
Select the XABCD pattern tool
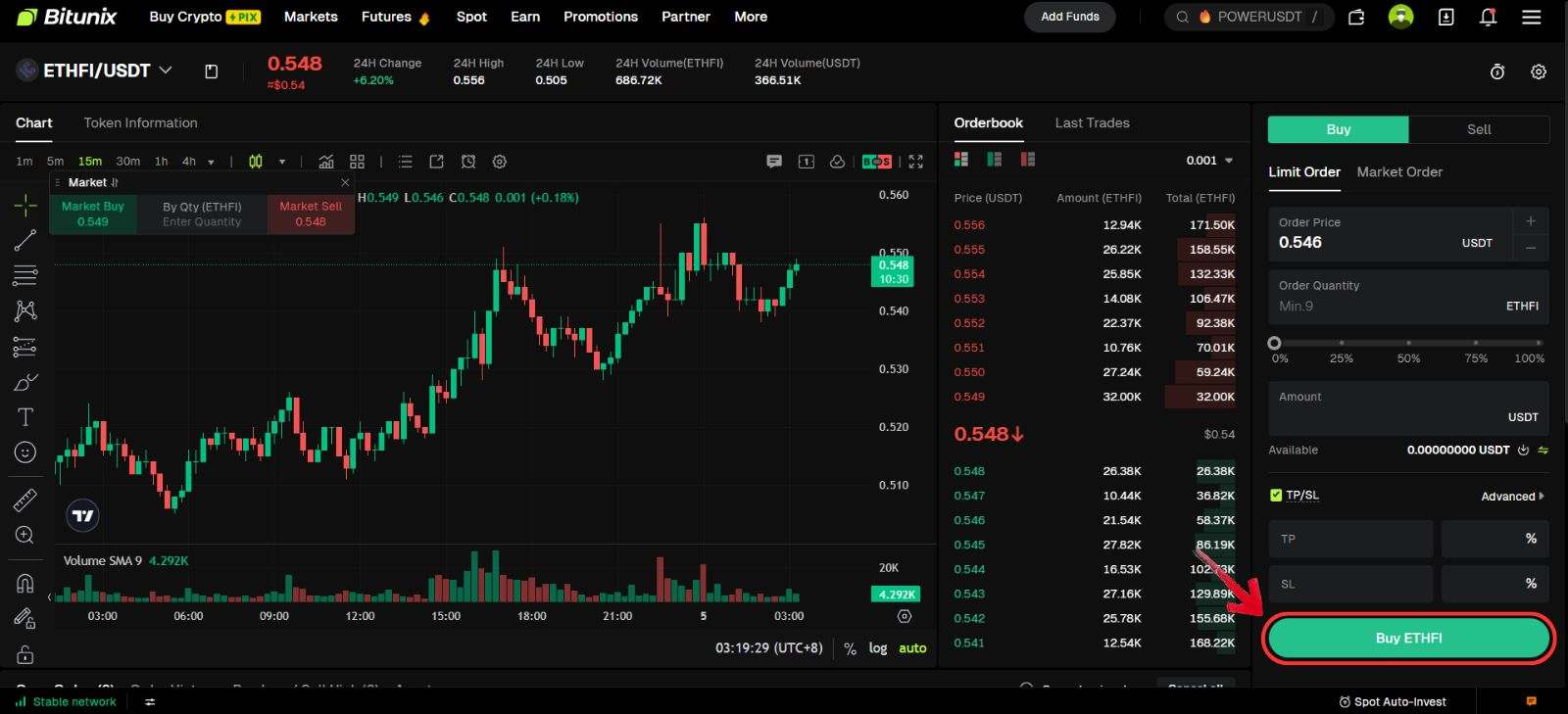click(x=25, y=310)
